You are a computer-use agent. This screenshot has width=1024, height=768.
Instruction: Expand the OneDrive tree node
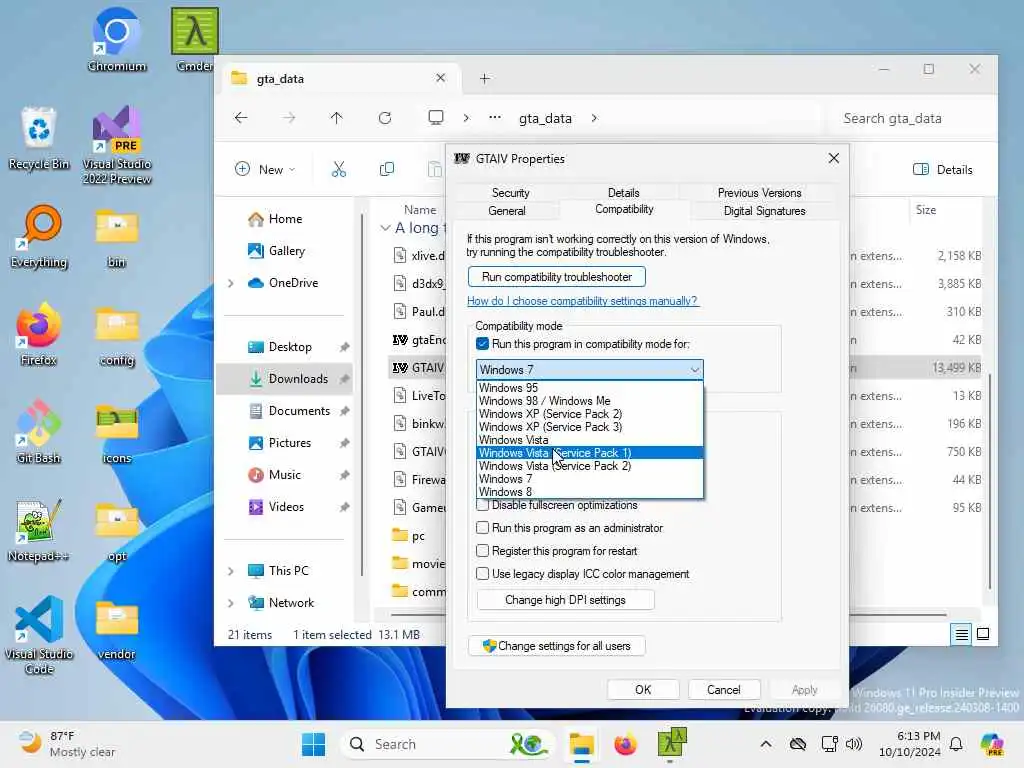(231, 283)
